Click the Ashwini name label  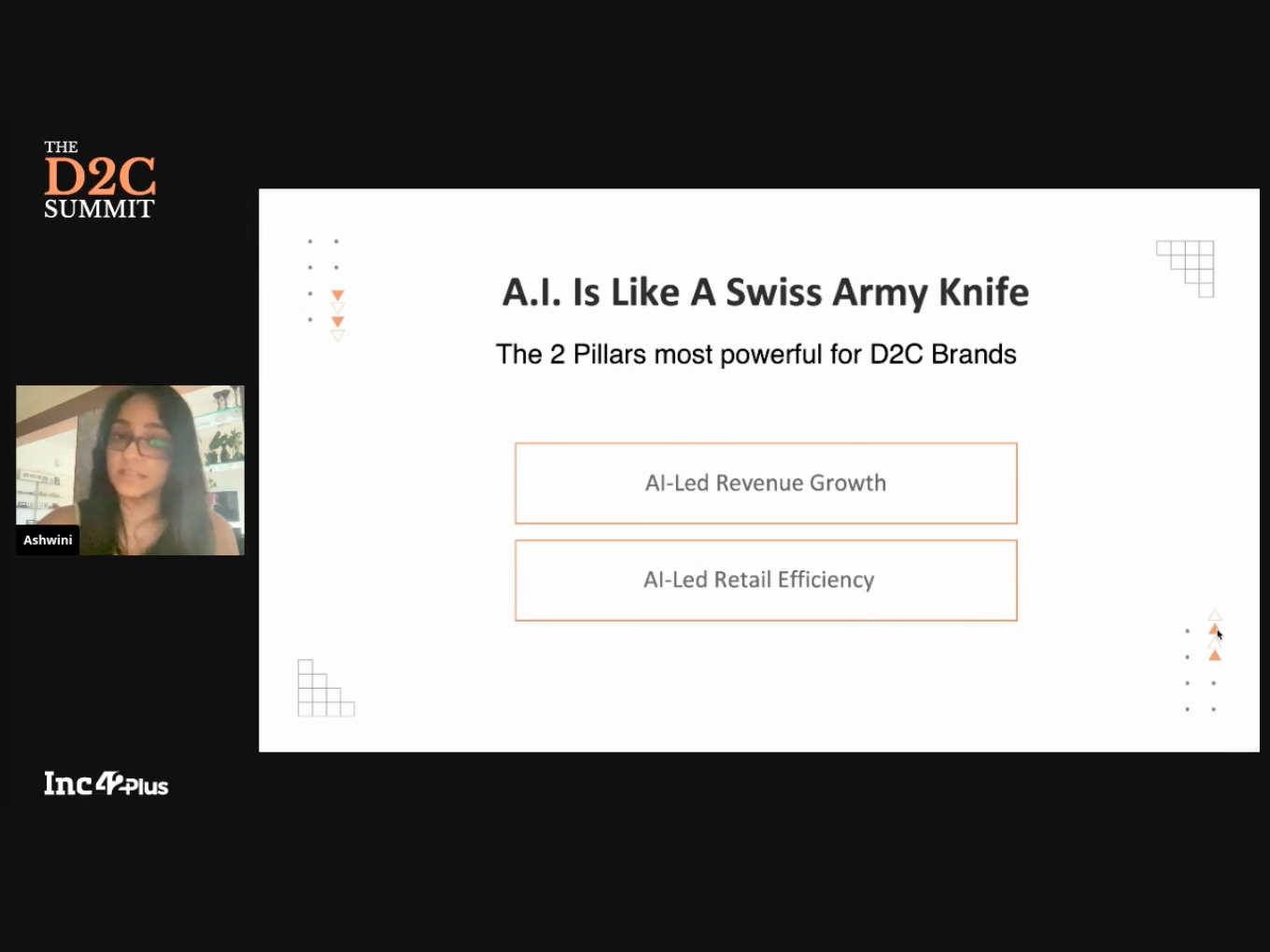48,540
